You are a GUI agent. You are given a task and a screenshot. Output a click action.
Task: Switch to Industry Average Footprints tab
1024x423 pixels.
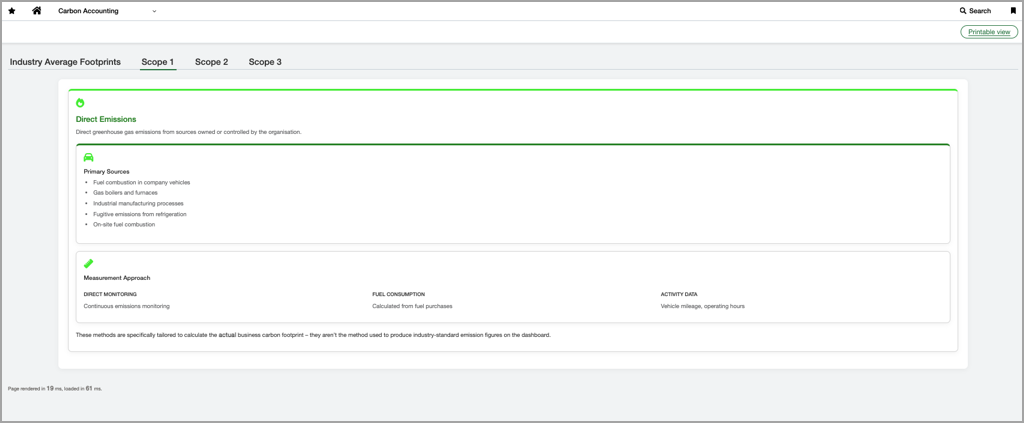[x=65, y=62]
